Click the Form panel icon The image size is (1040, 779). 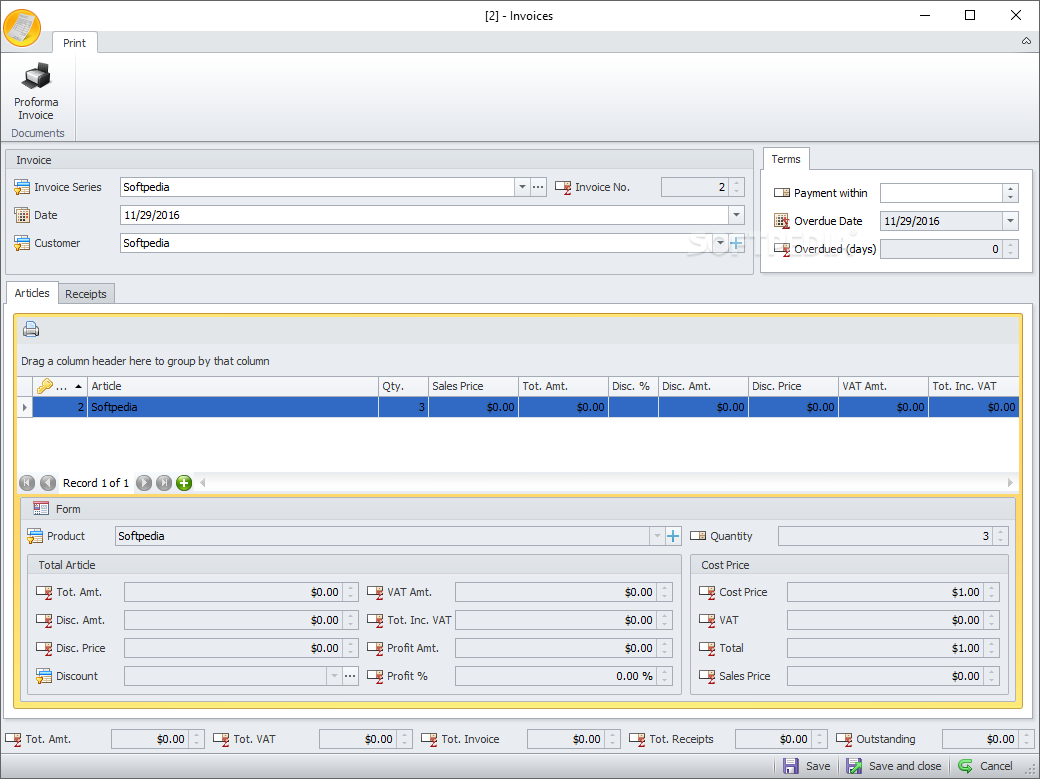tap(40, 508)
